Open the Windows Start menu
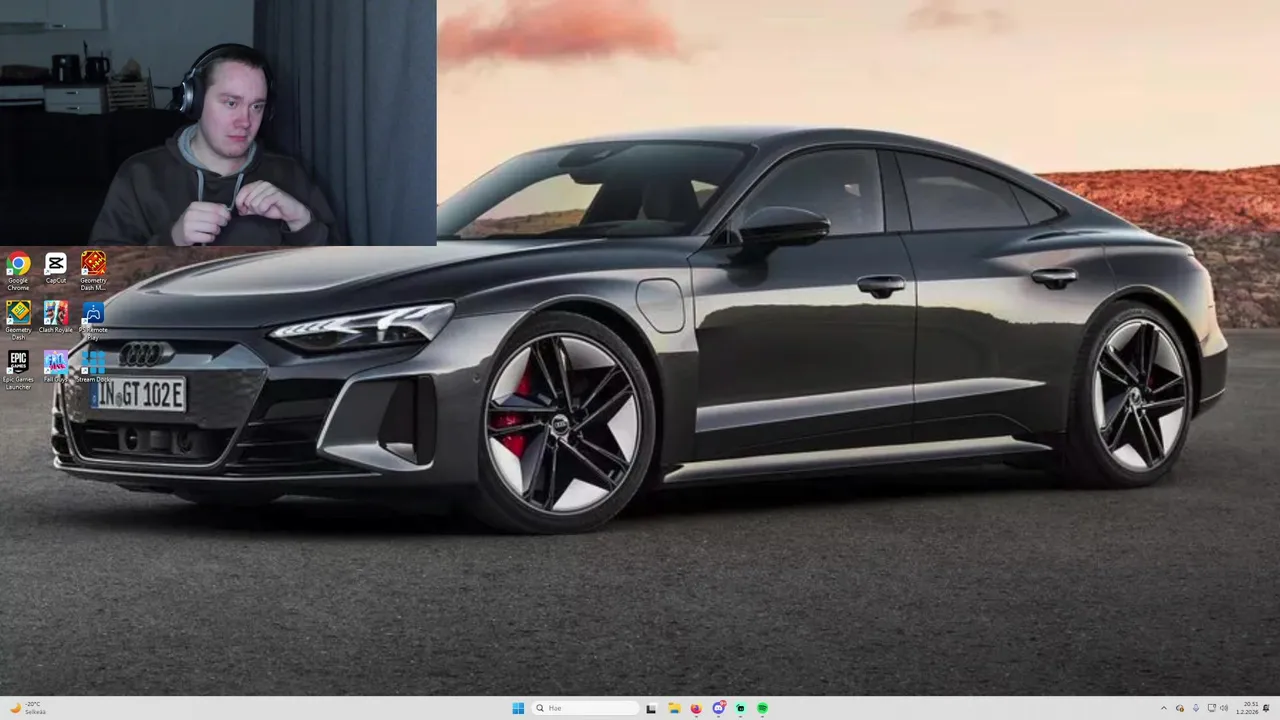This screenshot has width=1280, height=720. pos(518,708)
